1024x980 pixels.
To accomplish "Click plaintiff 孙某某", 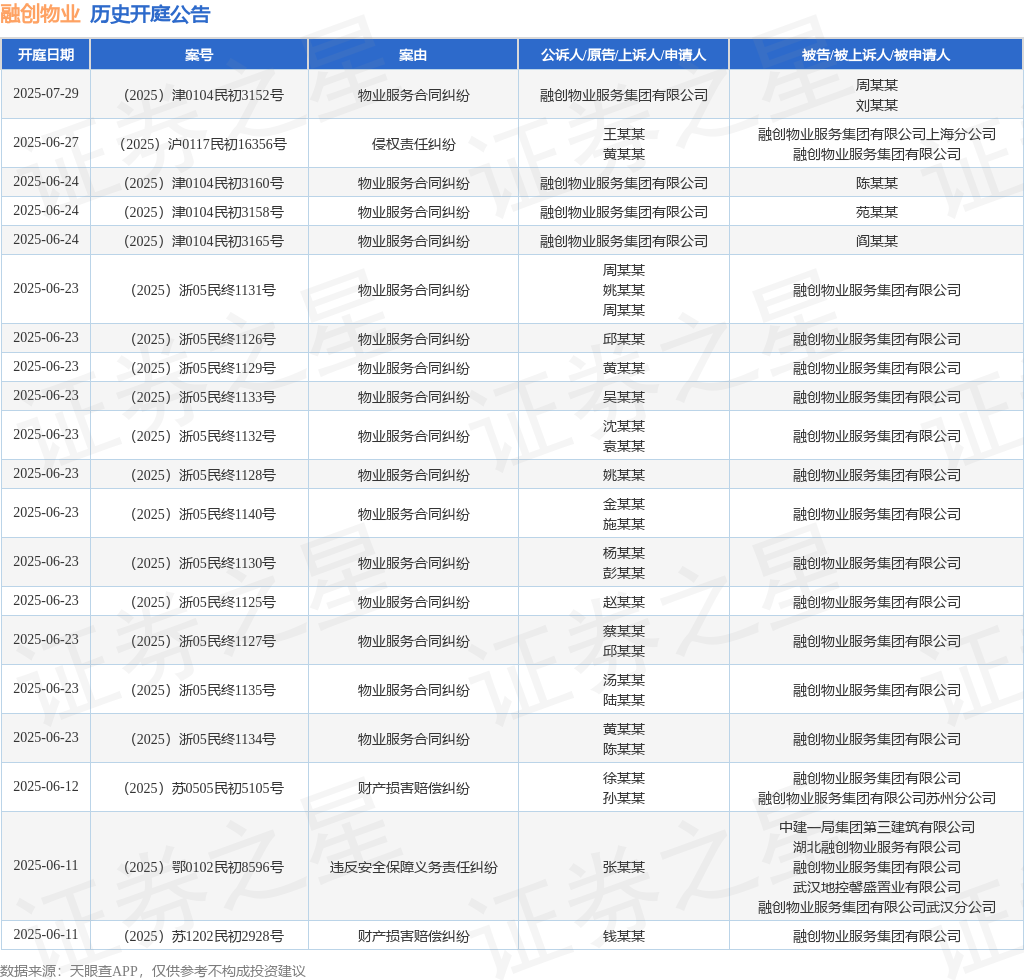I will tap(624, 798).
